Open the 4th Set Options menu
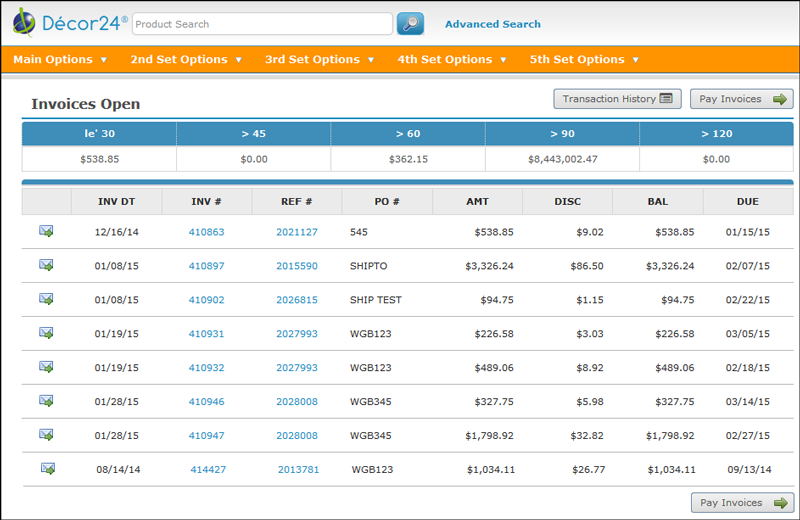Image resolution: width=800 pixels, height=520 pixels. click(452, 60)
